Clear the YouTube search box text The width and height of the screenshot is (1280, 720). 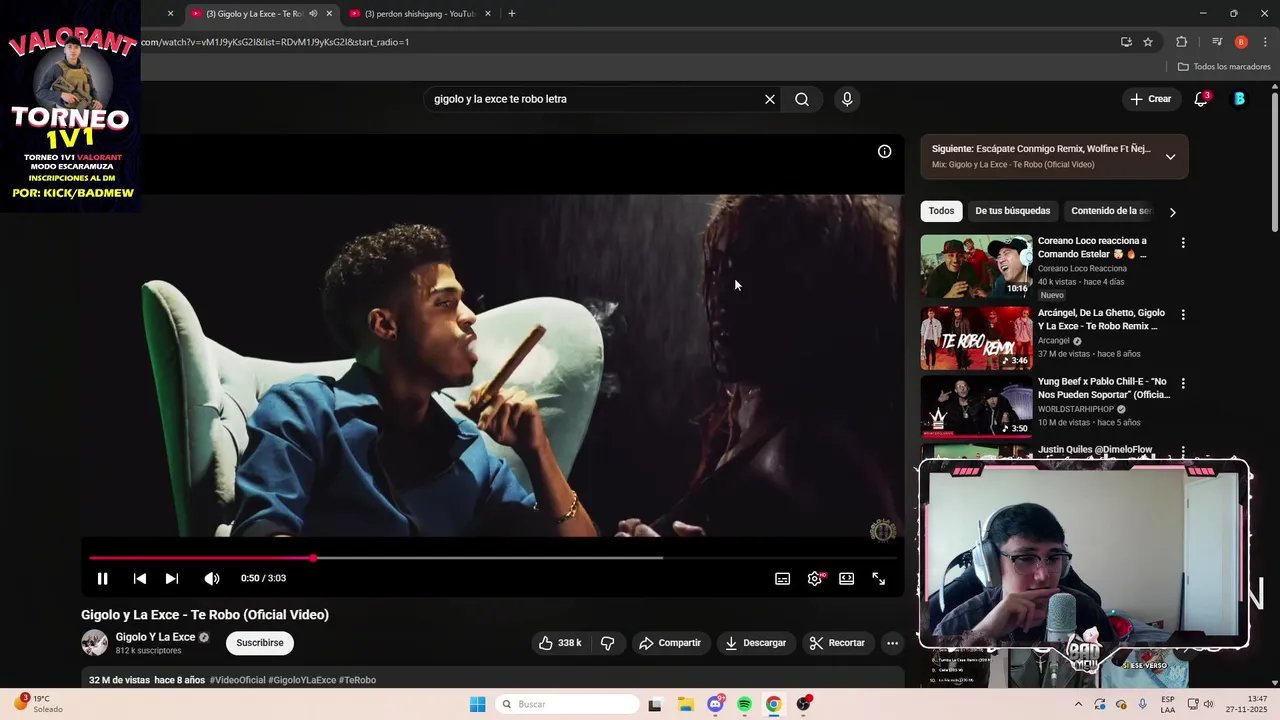click(770, 99)
